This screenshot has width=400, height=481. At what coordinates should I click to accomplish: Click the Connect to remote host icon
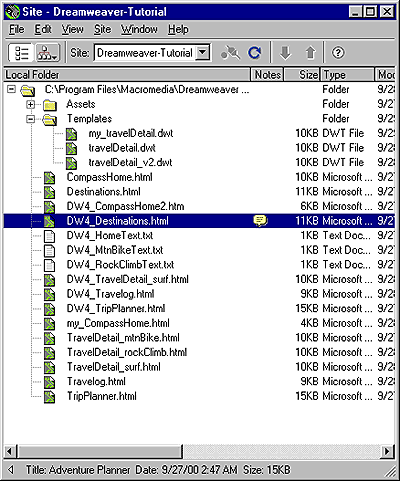point(230,53)
